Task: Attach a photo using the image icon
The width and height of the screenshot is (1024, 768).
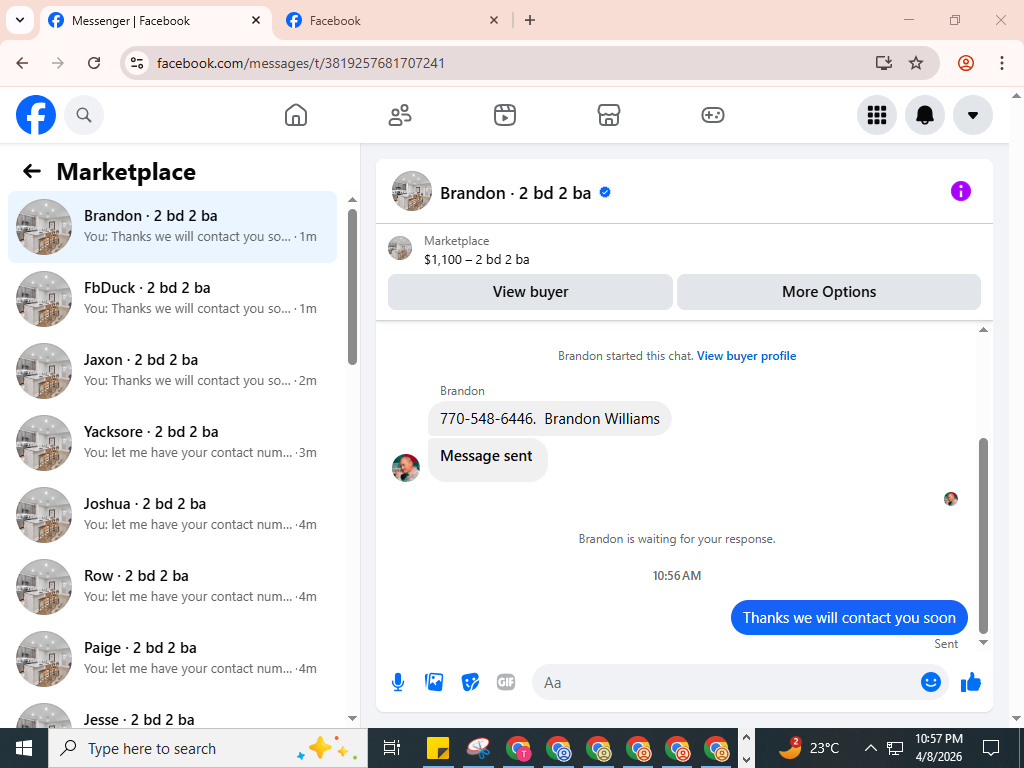Action: point(434,682)
